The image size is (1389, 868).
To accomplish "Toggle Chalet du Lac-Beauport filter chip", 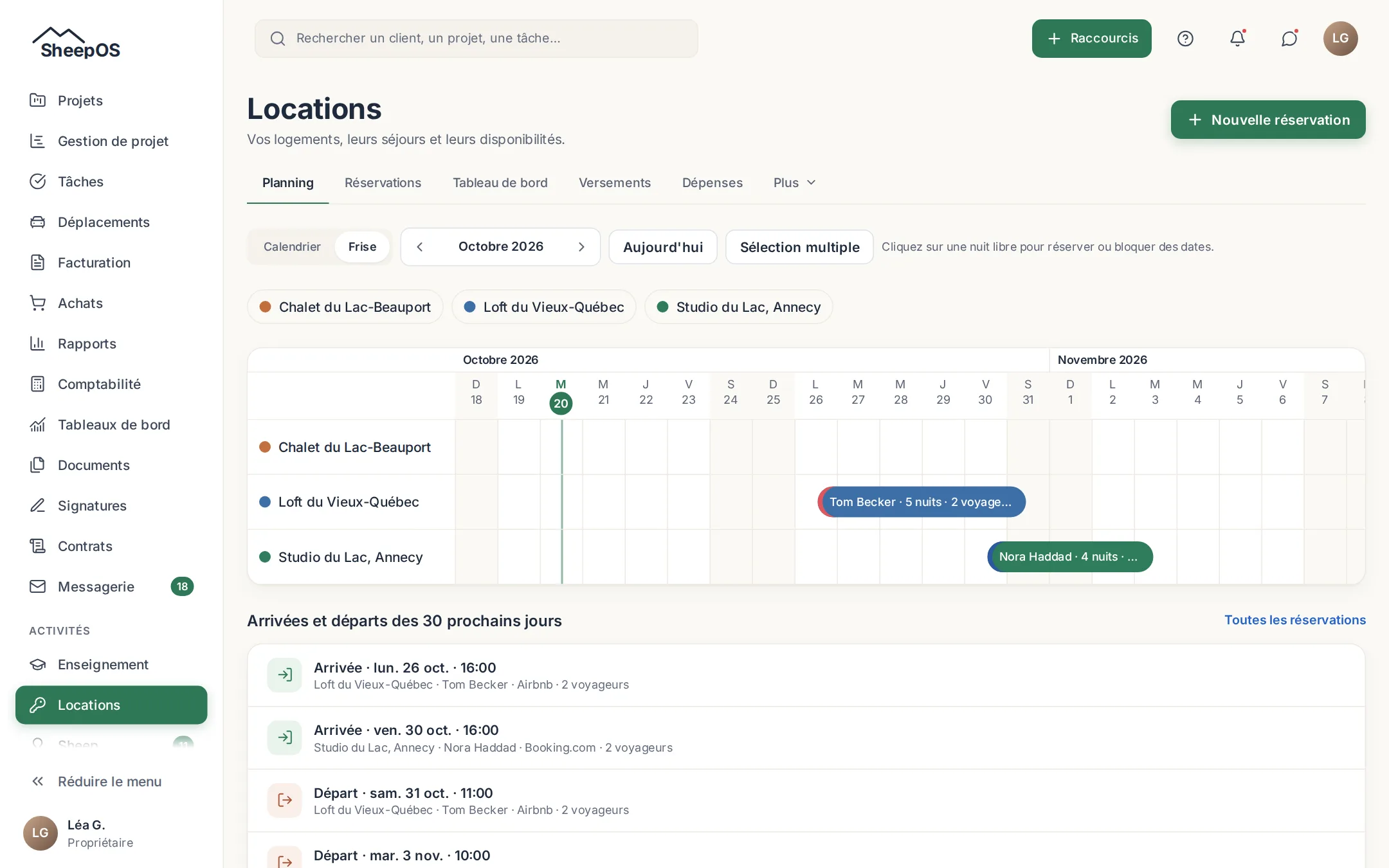I will (x=345, y=307).
